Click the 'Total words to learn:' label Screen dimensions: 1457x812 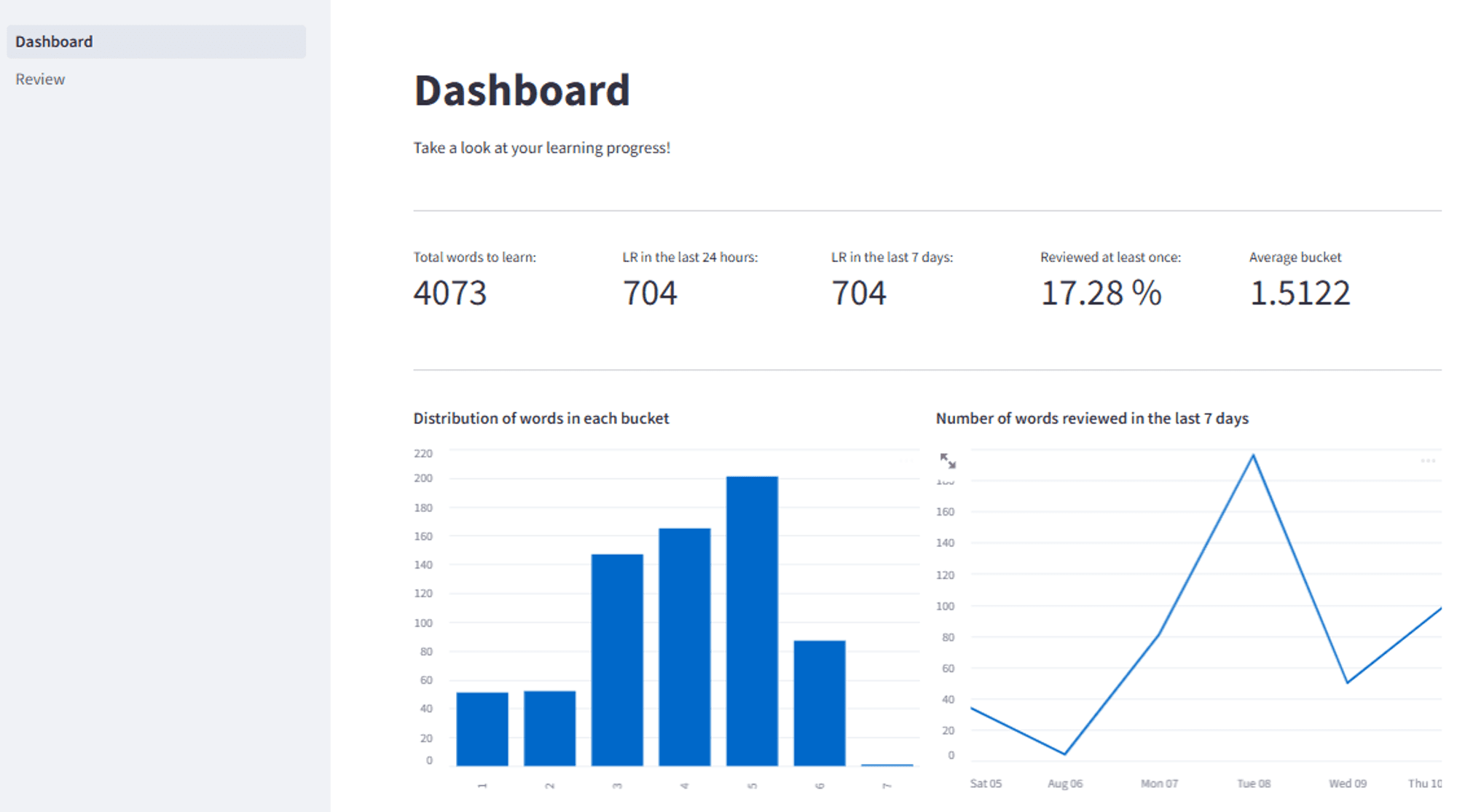pyautogui.click(x=475, y=257)
